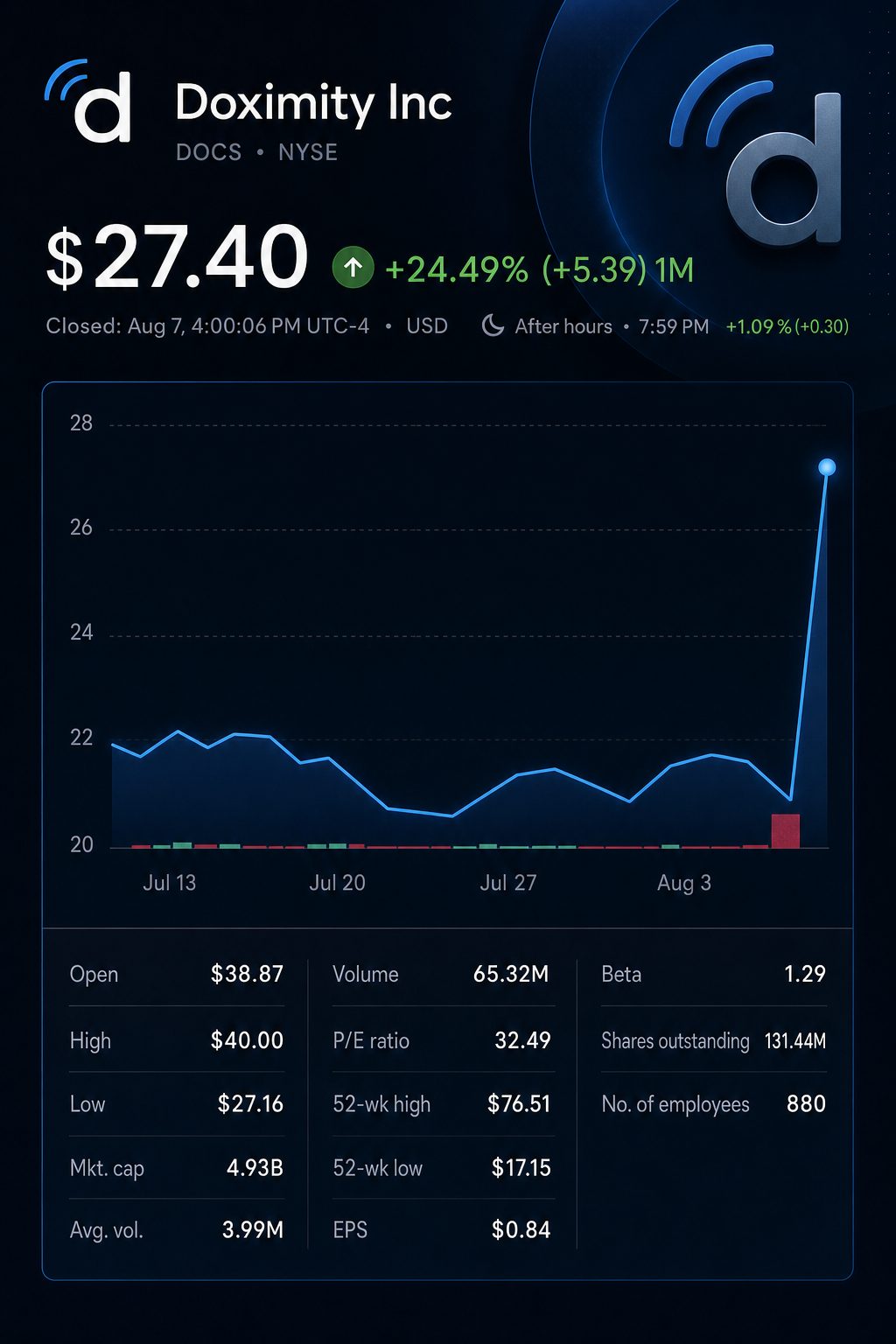
Task: Click the $27.40 share price
Action: click(177, 256)
